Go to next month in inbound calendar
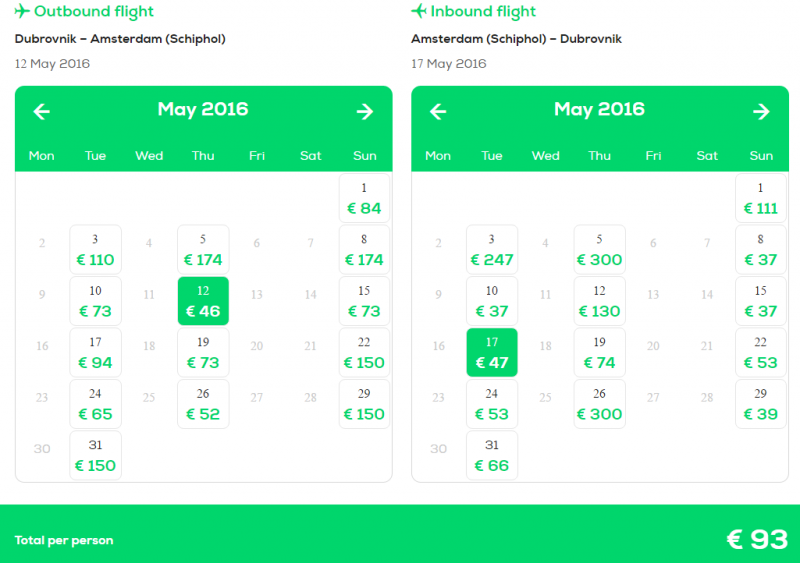The width and height of the screenshot is (800, 563). coord(762,111)
